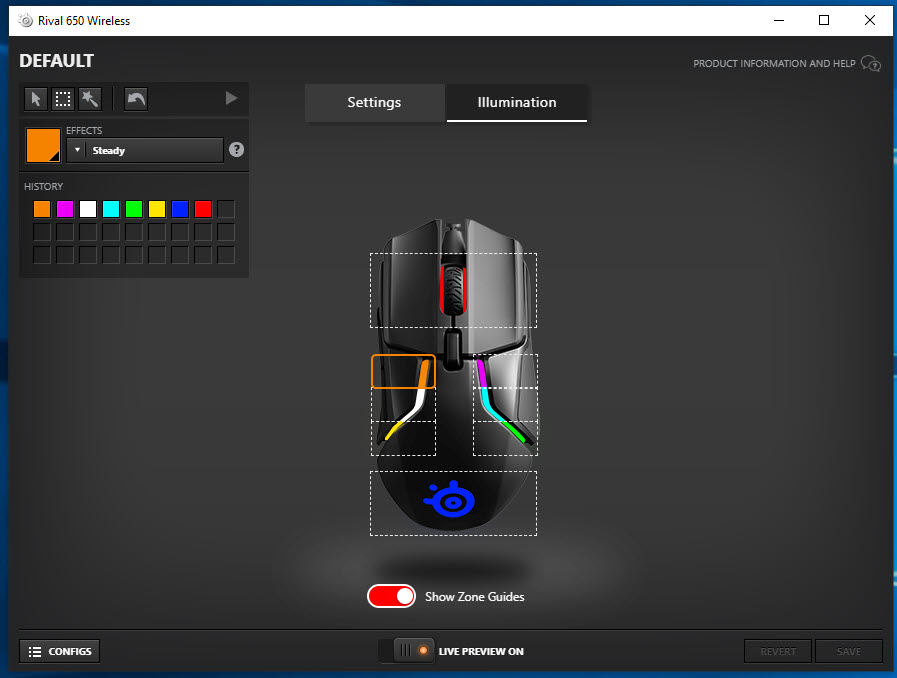Pick the orange history color

click(x=42, y=209)
